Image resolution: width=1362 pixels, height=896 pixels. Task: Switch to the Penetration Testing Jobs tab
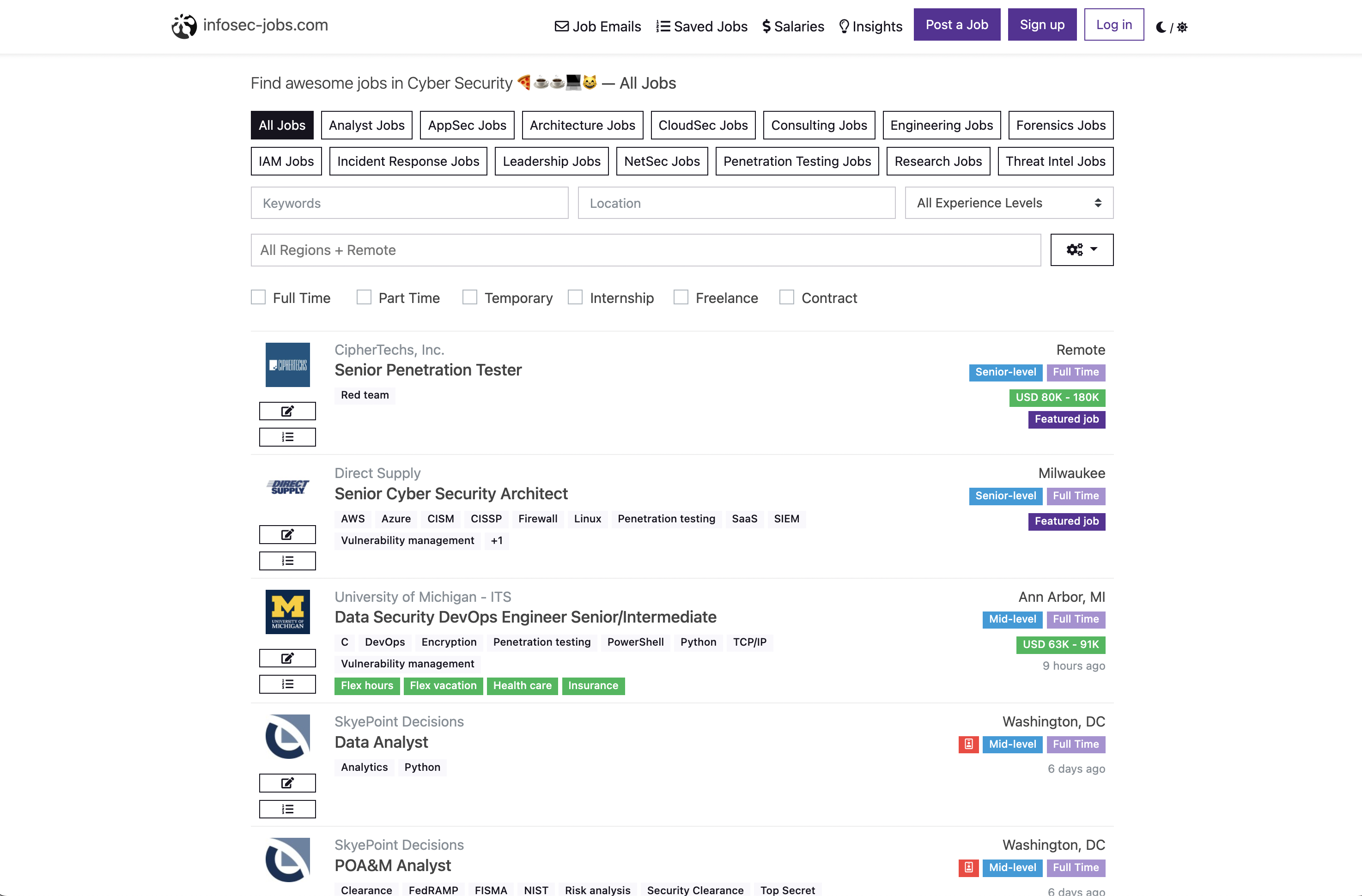[797, 161]
